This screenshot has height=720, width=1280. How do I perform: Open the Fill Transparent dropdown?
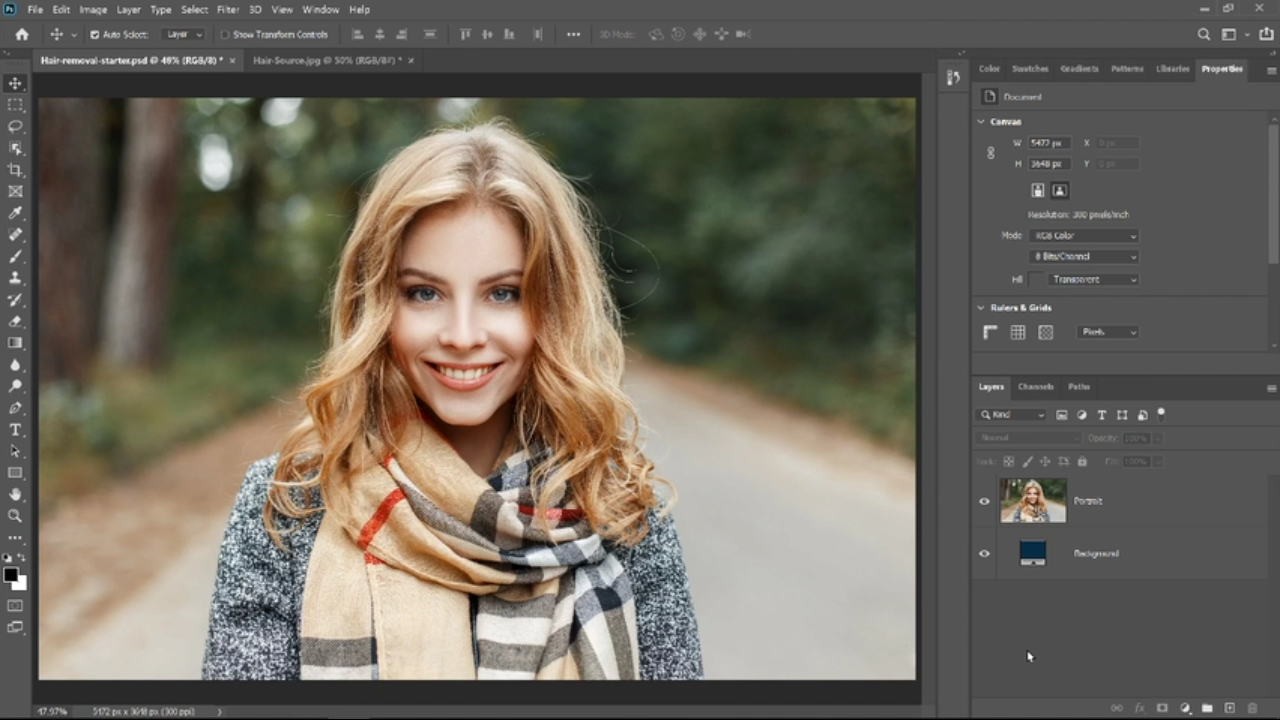tap(1094, 279)
